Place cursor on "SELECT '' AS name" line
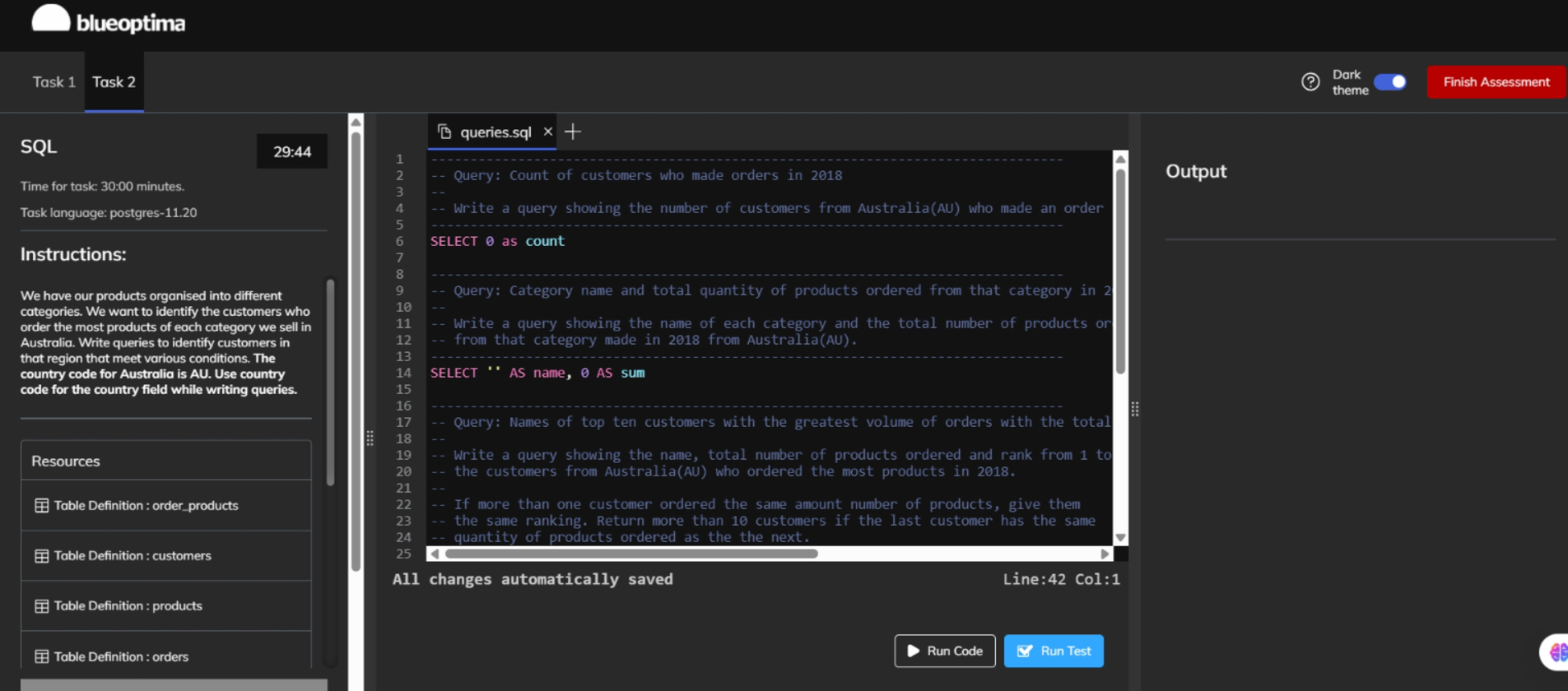The image size is (1568, 691). (537, 373)
